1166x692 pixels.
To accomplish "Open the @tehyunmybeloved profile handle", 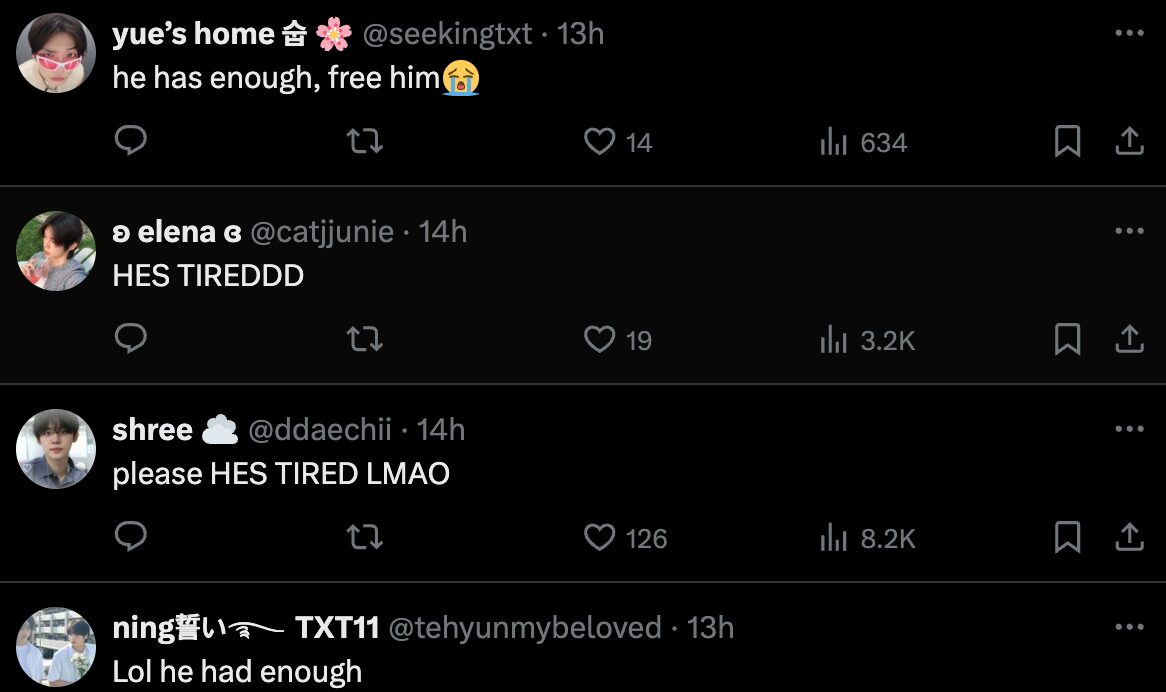I will click(524, 628).
